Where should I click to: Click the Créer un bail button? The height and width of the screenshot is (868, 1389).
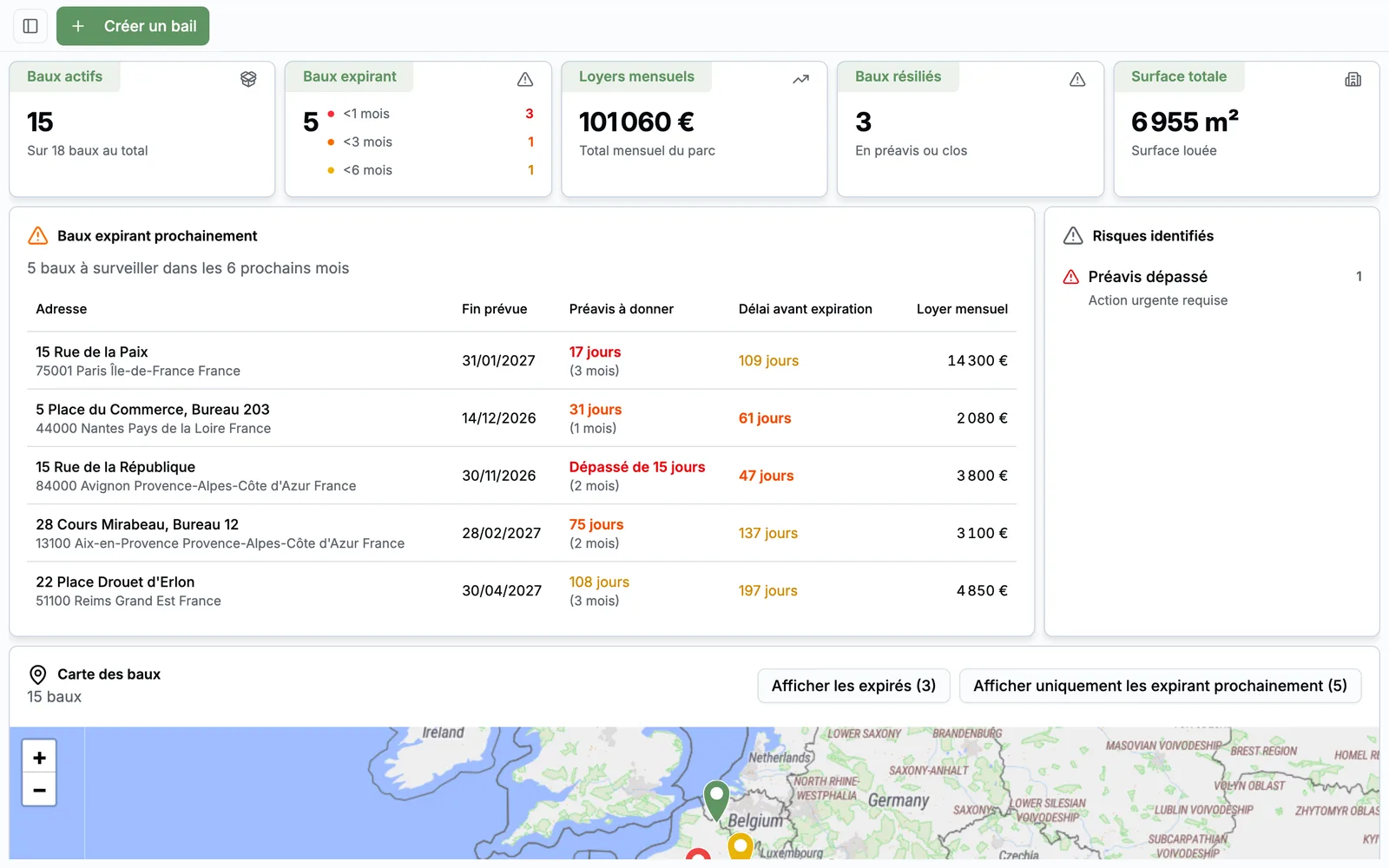(x=133, y=26)
